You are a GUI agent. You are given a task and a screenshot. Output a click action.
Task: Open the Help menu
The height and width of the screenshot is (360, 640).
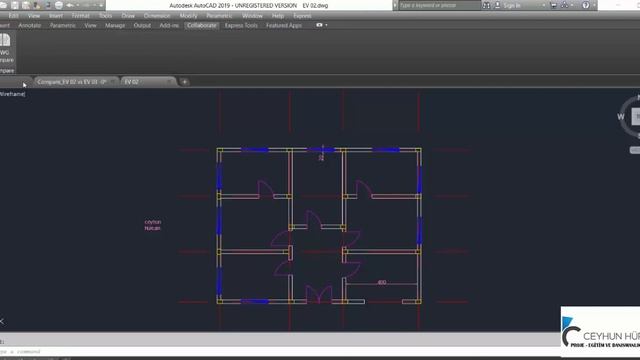pyautogui.click(x=278, y=16)
